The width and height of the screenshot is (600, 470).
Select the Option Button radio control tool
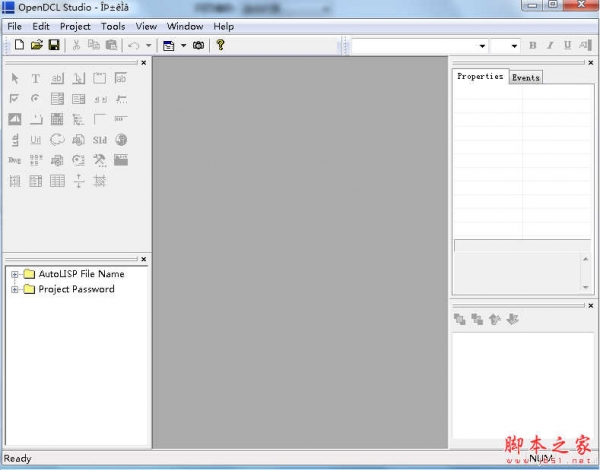[x=35, y=99]
